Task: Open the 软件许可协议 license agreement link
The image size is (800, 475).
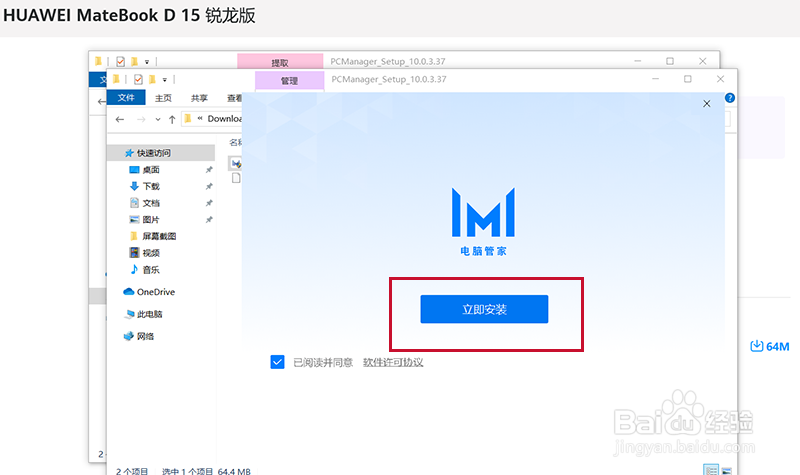Action: coord(393,362)
